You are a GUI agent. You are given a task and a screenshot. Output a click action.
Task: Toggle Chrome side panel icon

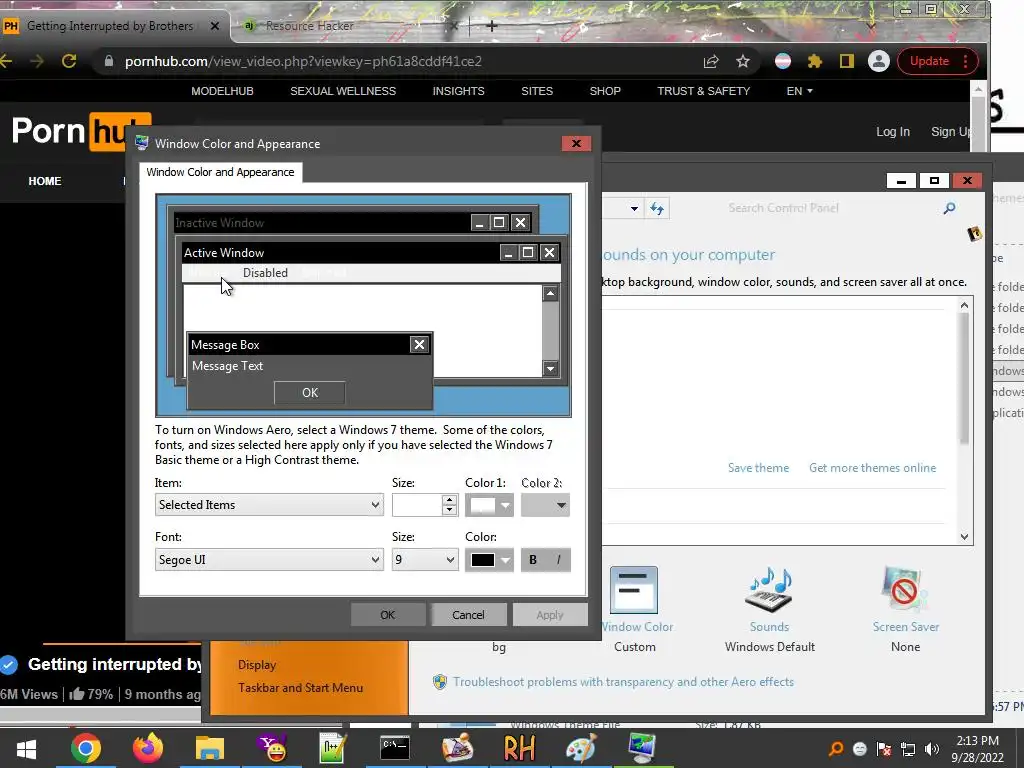click(x=846, y=61)
